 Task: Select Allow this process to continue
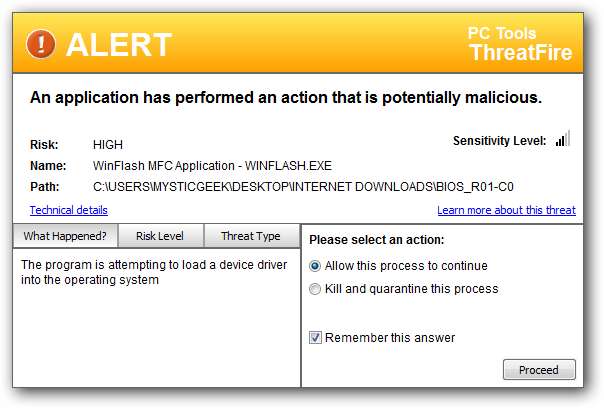(316, 266)
